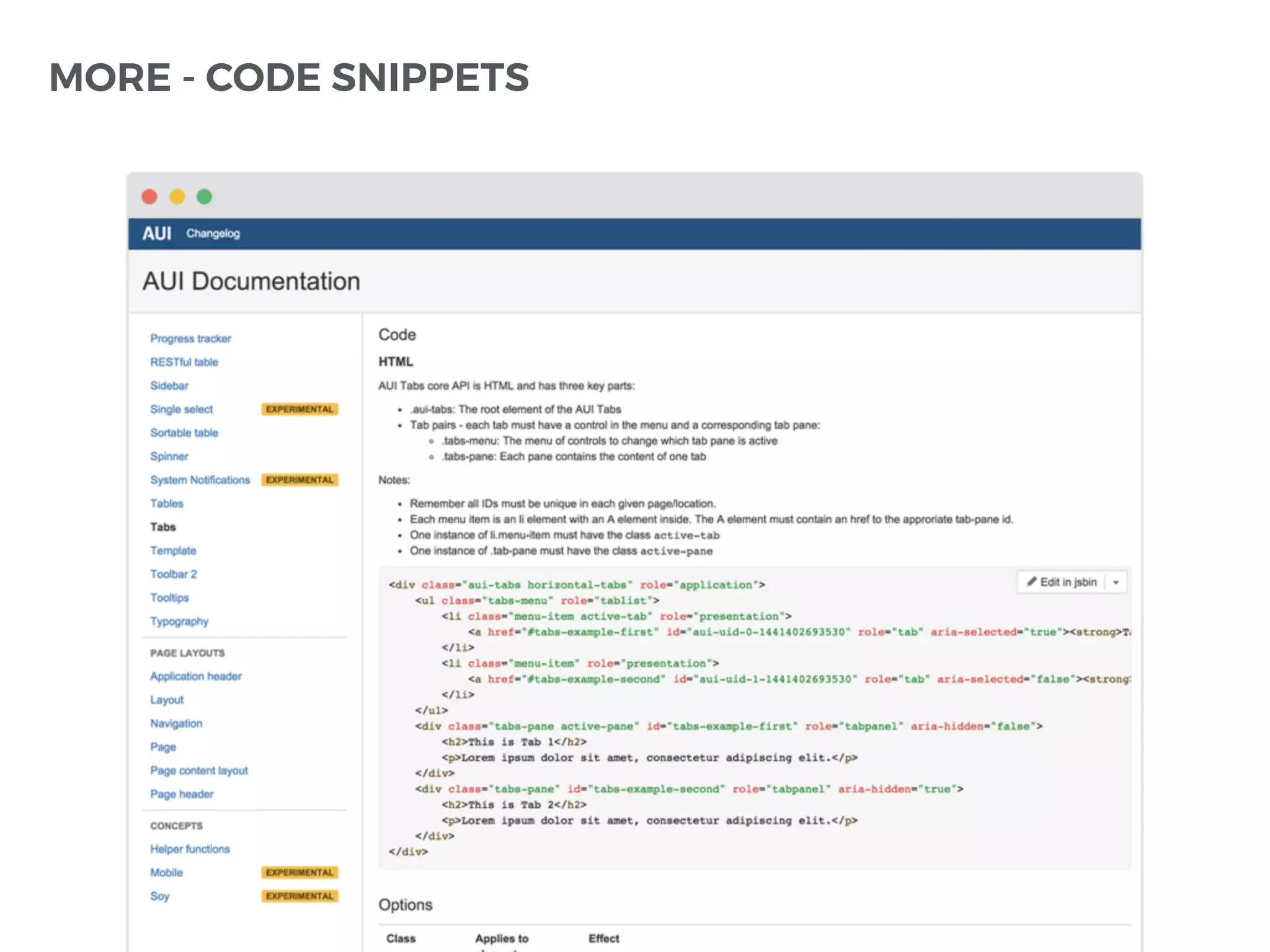
Task: Open the Page link under Page Layouts
Action: (163, 747)
